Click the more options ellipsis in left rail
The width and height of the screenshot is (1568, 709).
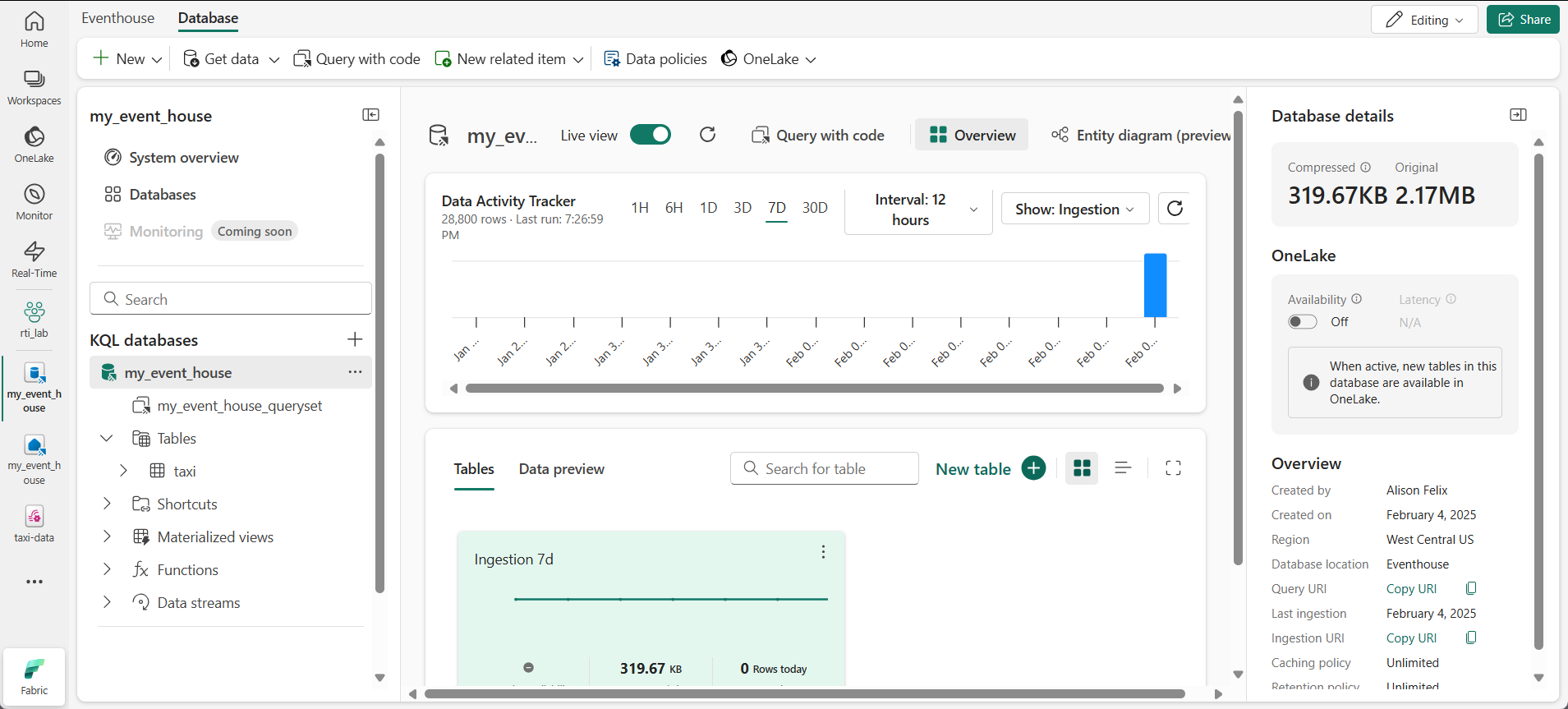click(34, 582)
